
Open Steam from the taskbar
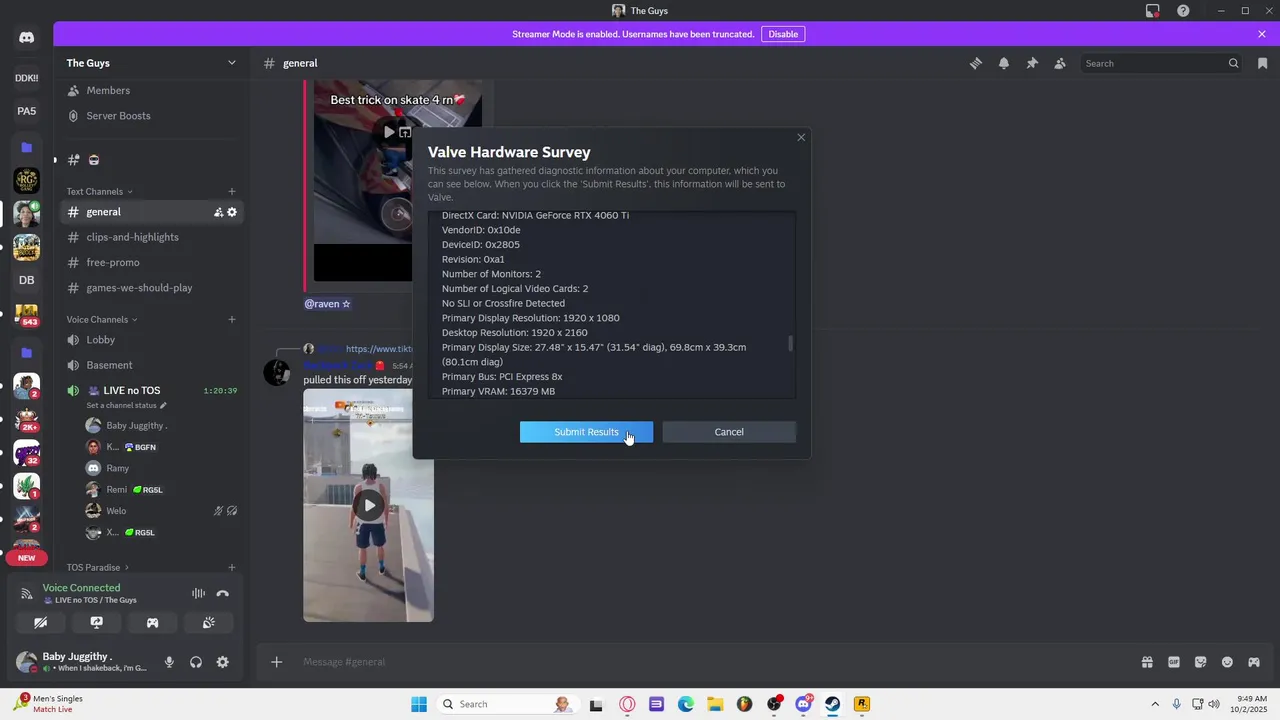point(832,704)
